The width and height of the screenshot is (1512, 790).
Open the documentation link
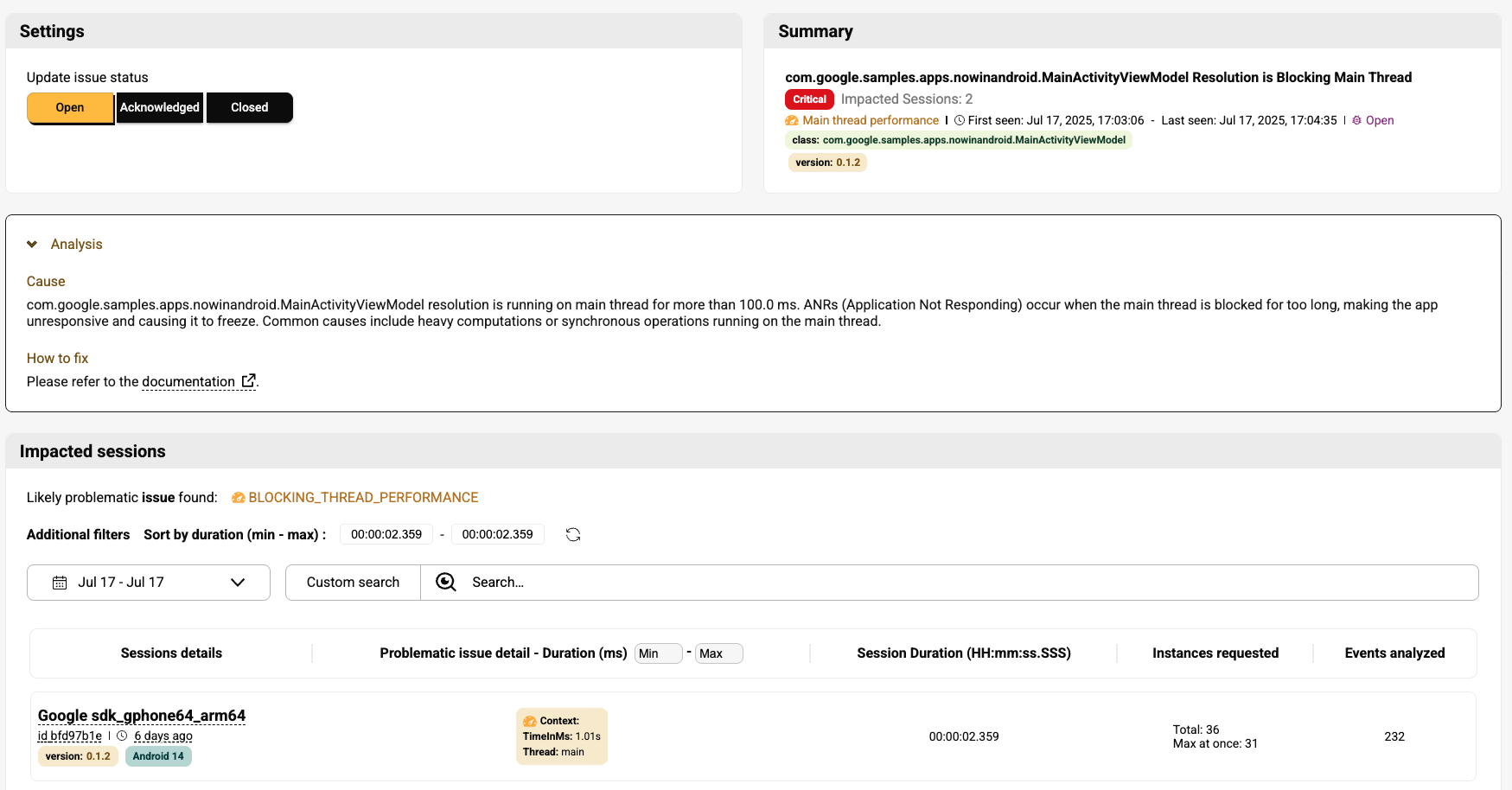click(x=188, y=382)
